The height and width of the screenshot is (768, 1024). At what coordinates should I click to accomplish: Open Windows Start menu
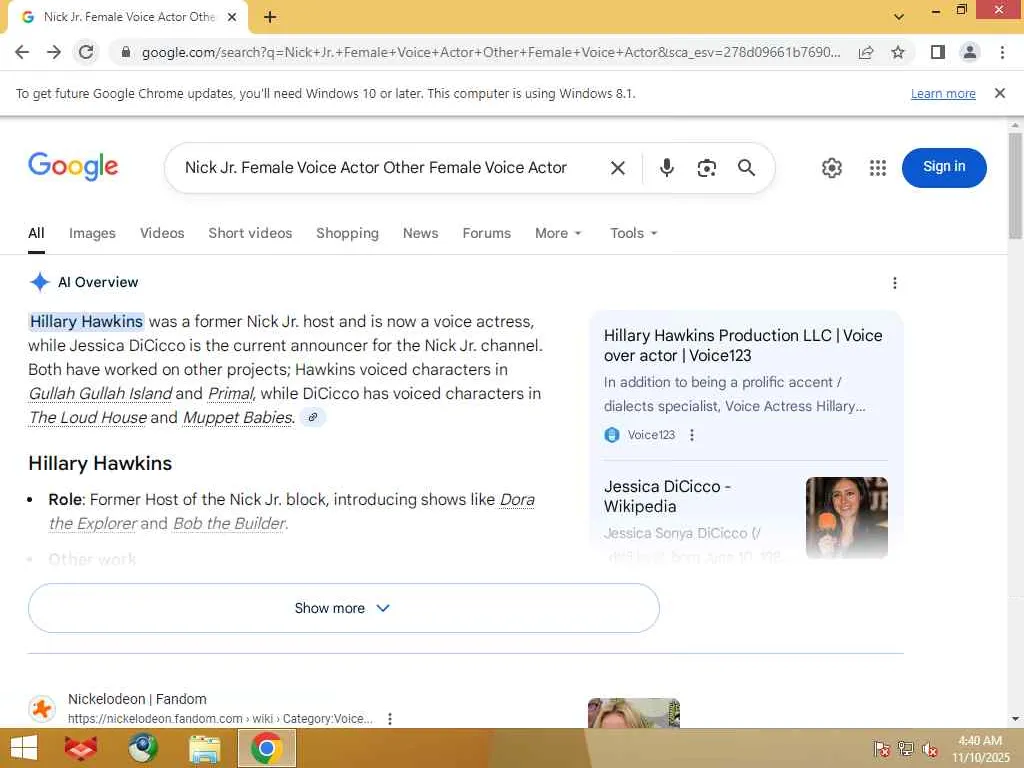point(24,748)
